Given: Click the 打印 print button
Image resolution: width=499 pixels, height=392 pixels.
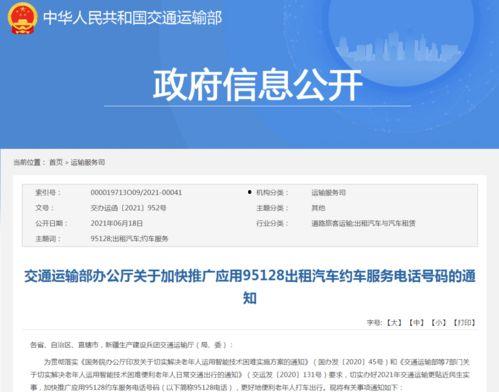Looking at the screenshot, I should 464,322.
